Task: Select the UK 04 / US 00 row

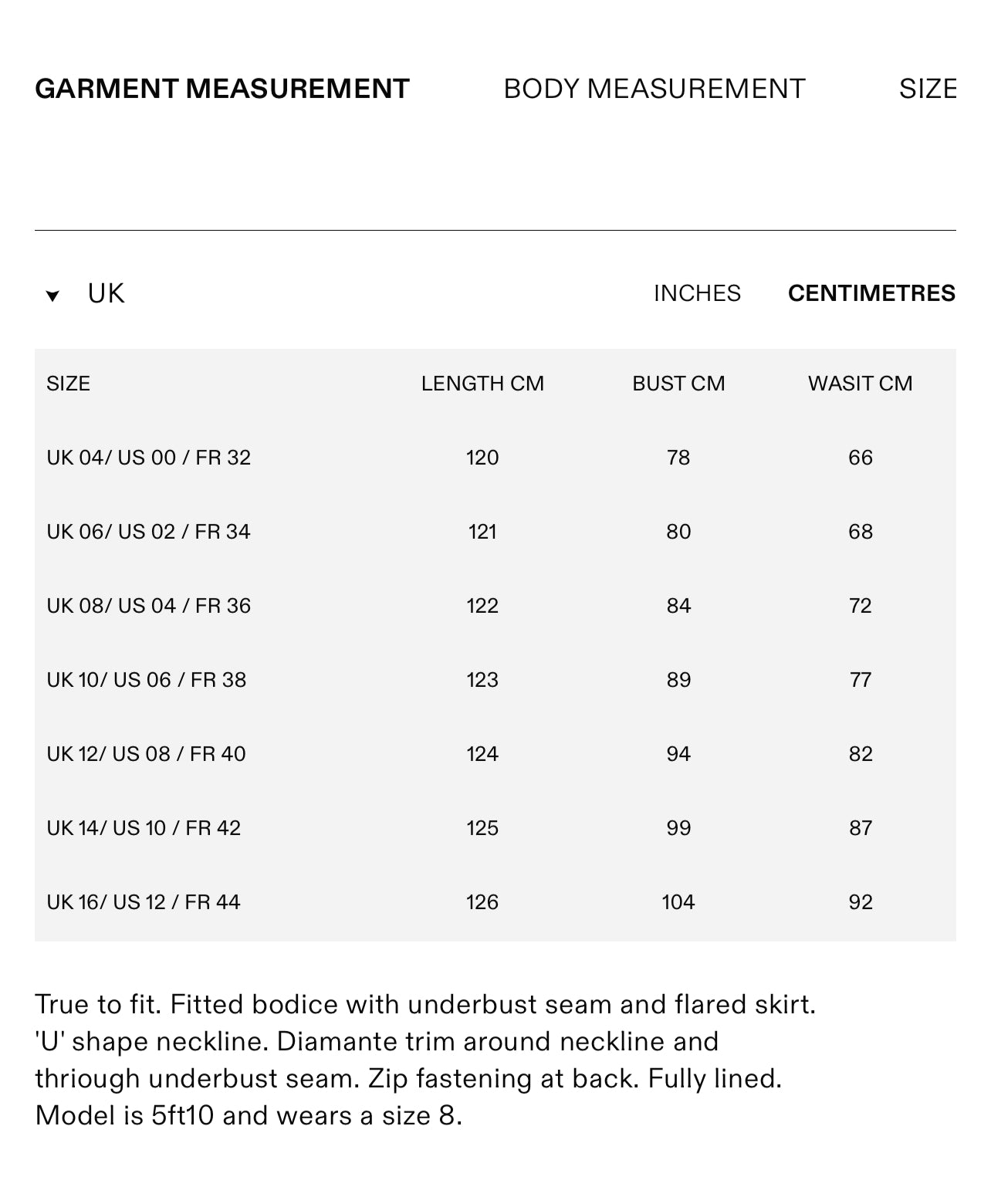Action: click(x=149, y=458)
